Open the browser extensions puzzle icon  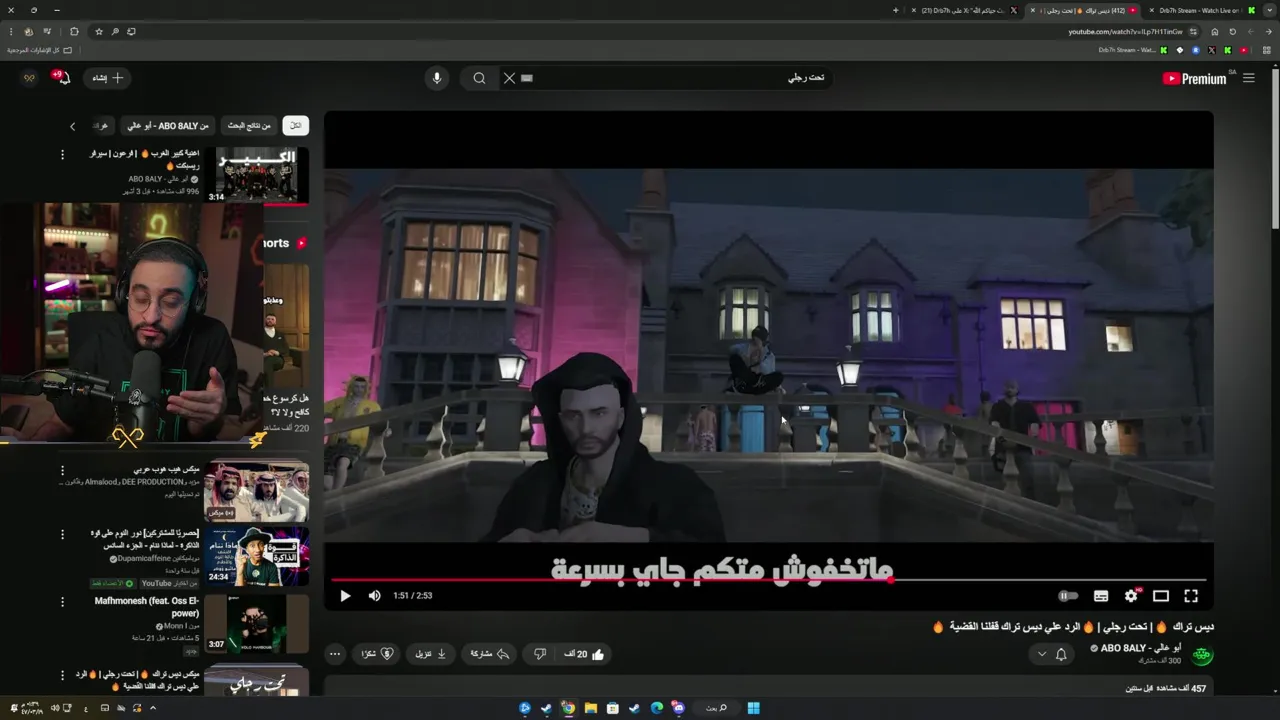tap(74, 32)
